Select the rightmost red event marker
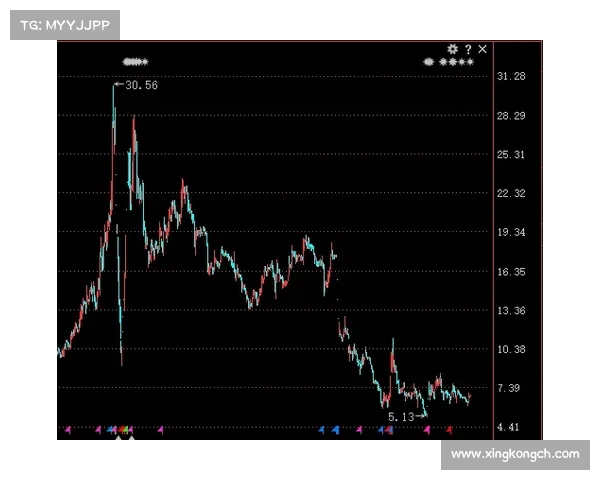 (449, 430)
